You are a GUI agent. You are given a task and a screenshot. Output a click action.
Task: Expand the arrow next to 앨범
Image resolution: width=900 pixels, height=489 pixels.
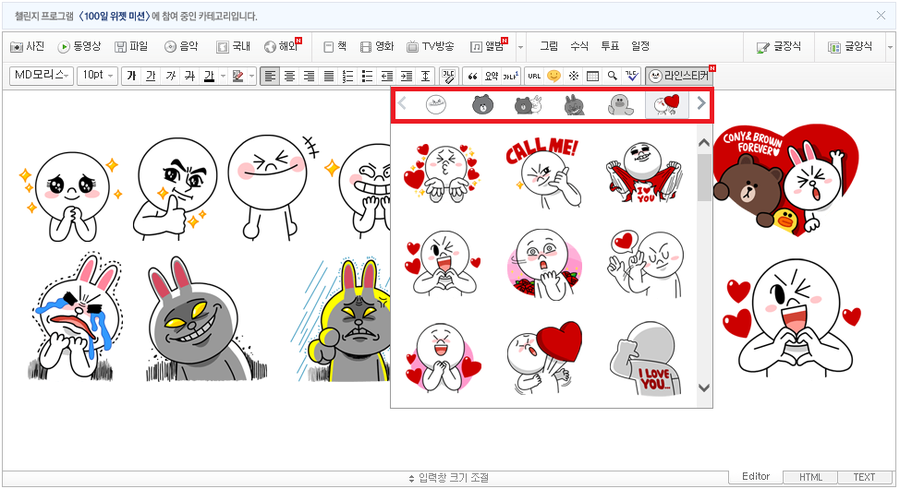[521, 47]
